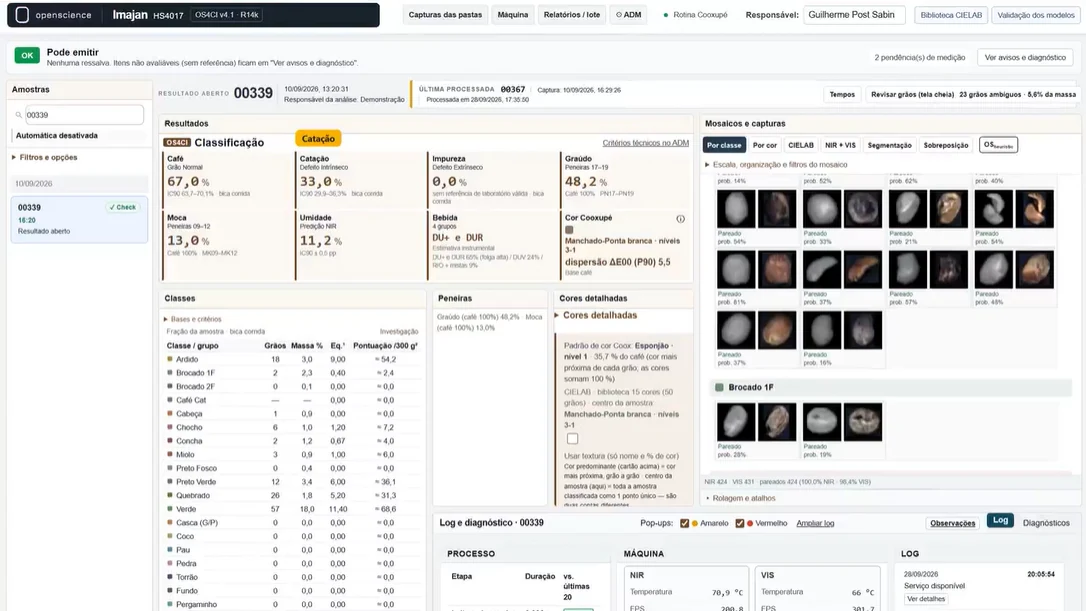Click the Quebrado class row

pyautogui.click(x=292, y=495)
